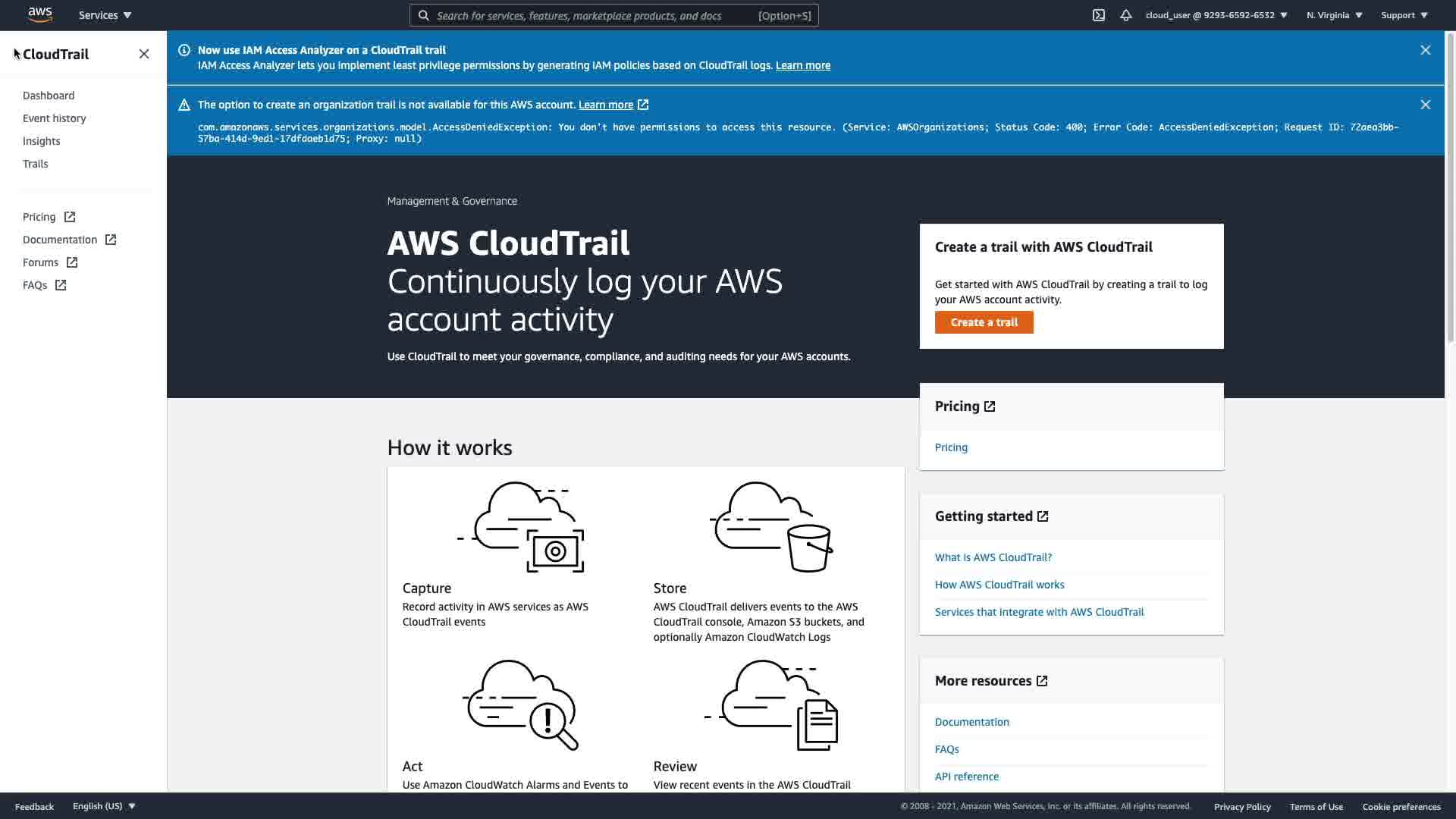Open Trails in the sidebar

click(35, 164)
